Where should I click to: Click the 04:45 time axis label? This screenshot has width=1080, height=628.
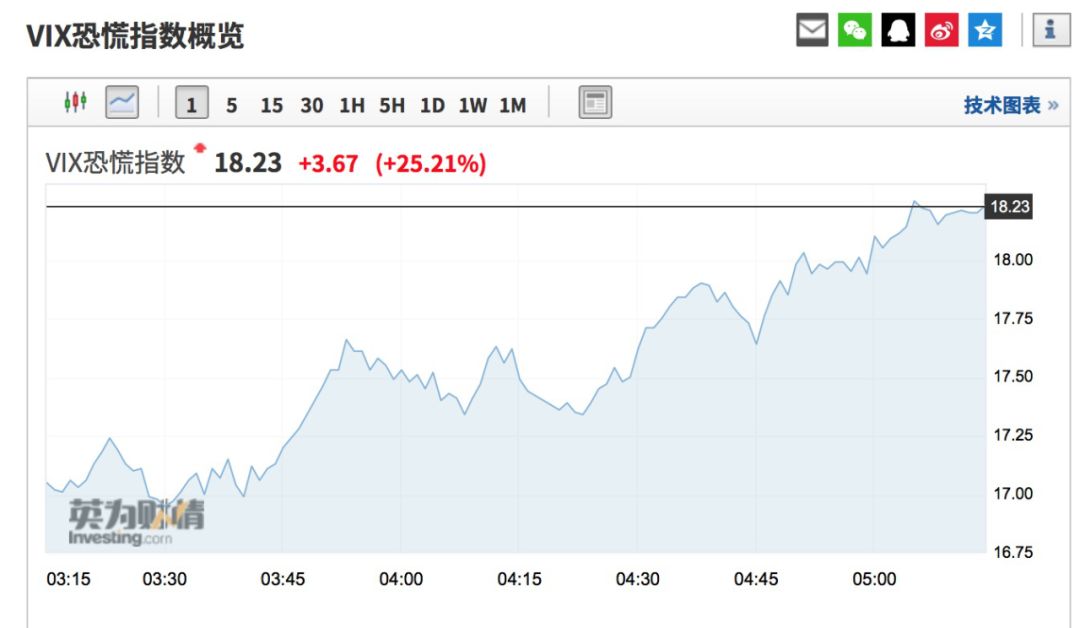coord(756,579)
